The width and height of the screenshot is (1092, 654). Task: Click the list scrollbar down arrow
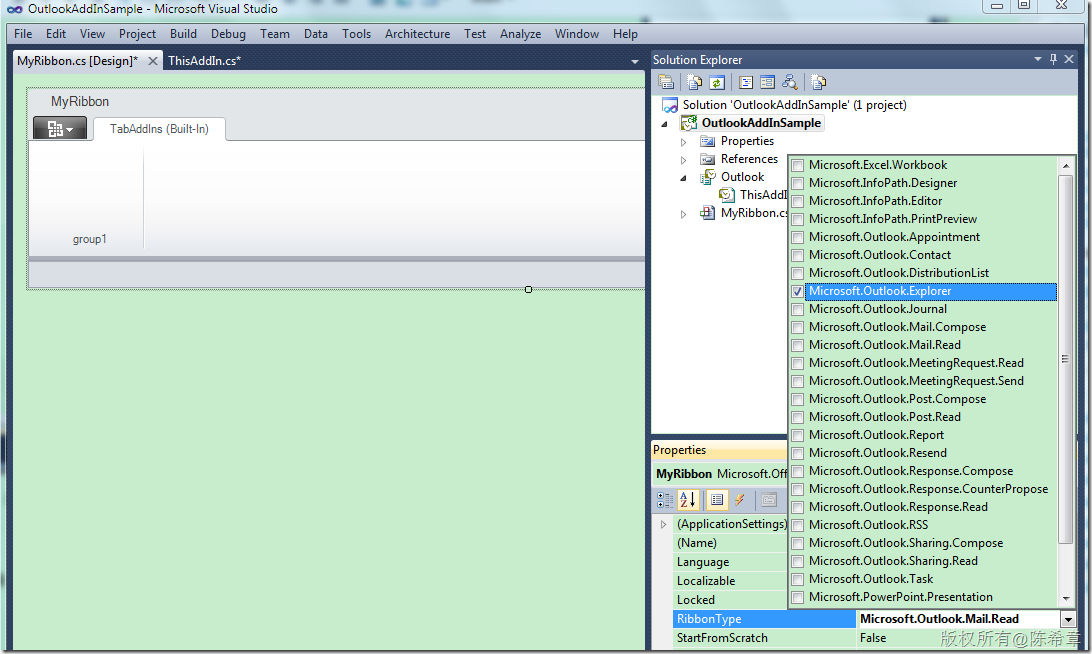click(x=1066, y=599)
